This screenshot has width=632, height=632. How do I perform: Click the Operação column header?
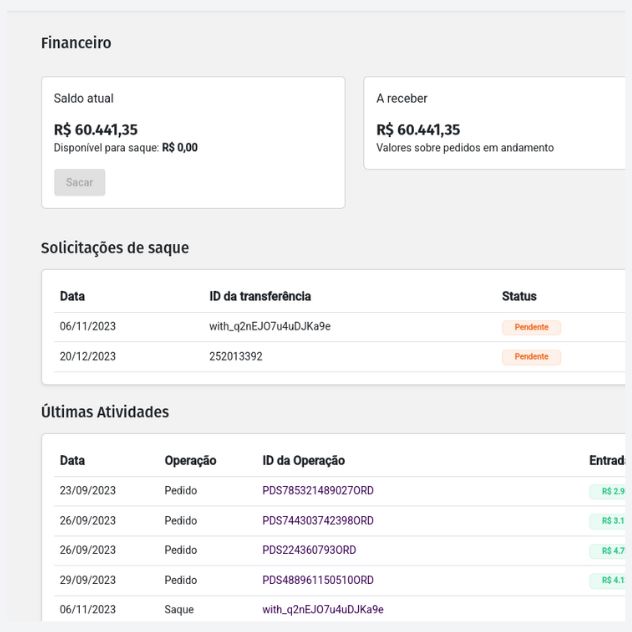coord(190,461)
